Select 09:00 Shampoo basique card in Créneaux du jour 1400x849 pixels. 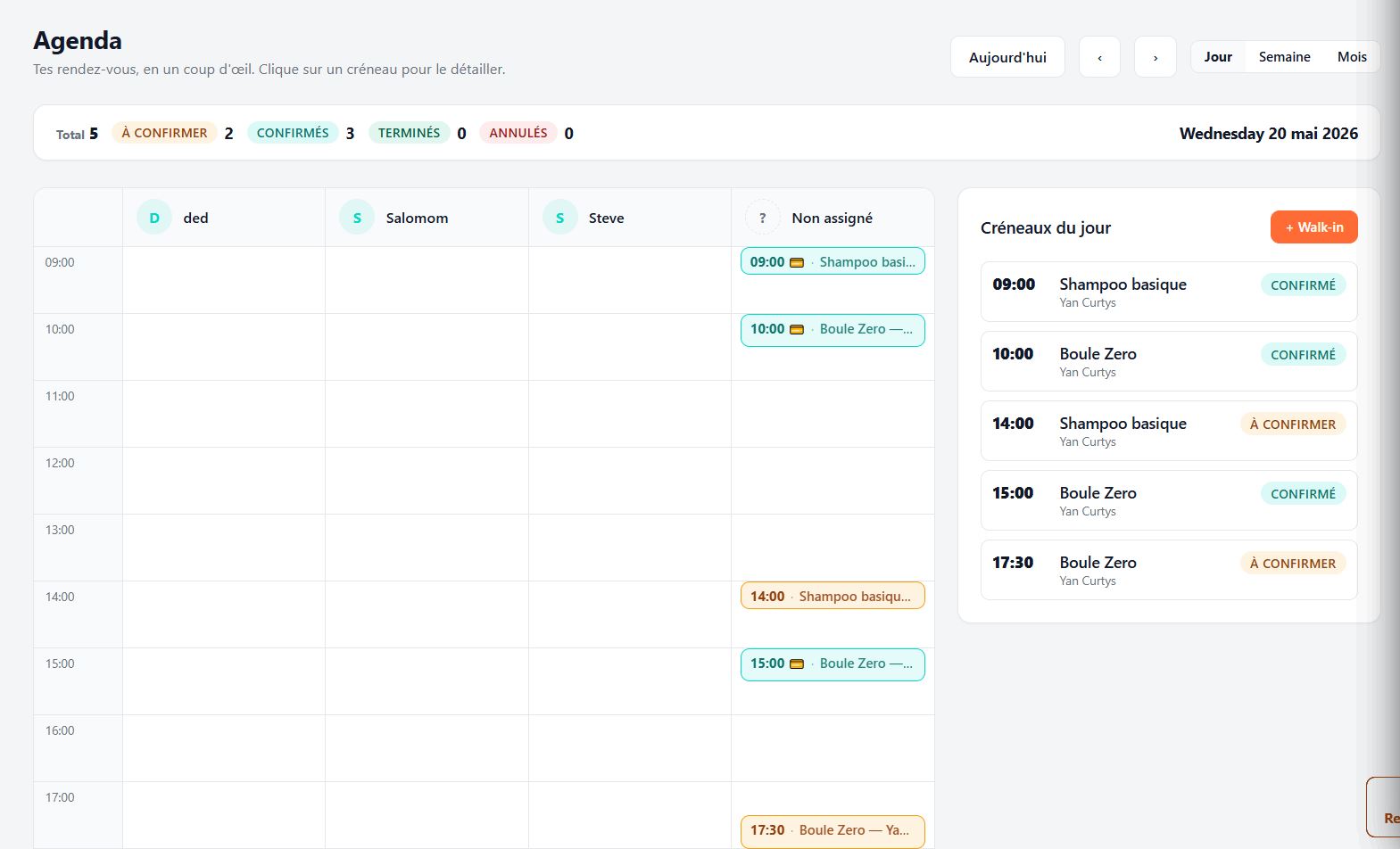[1169, 292]
